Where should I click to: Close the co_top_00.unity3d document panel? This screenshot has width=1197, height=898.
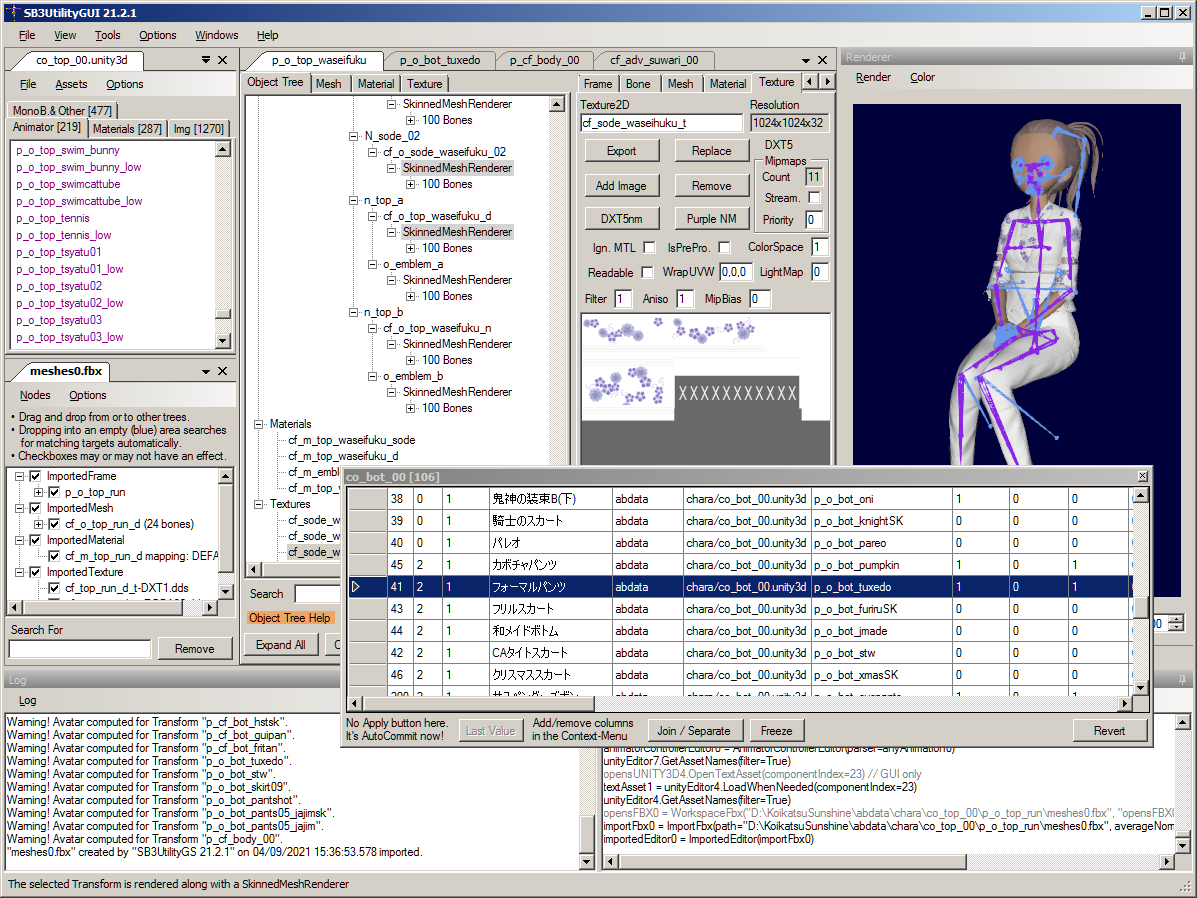click(x=222, y=60)
